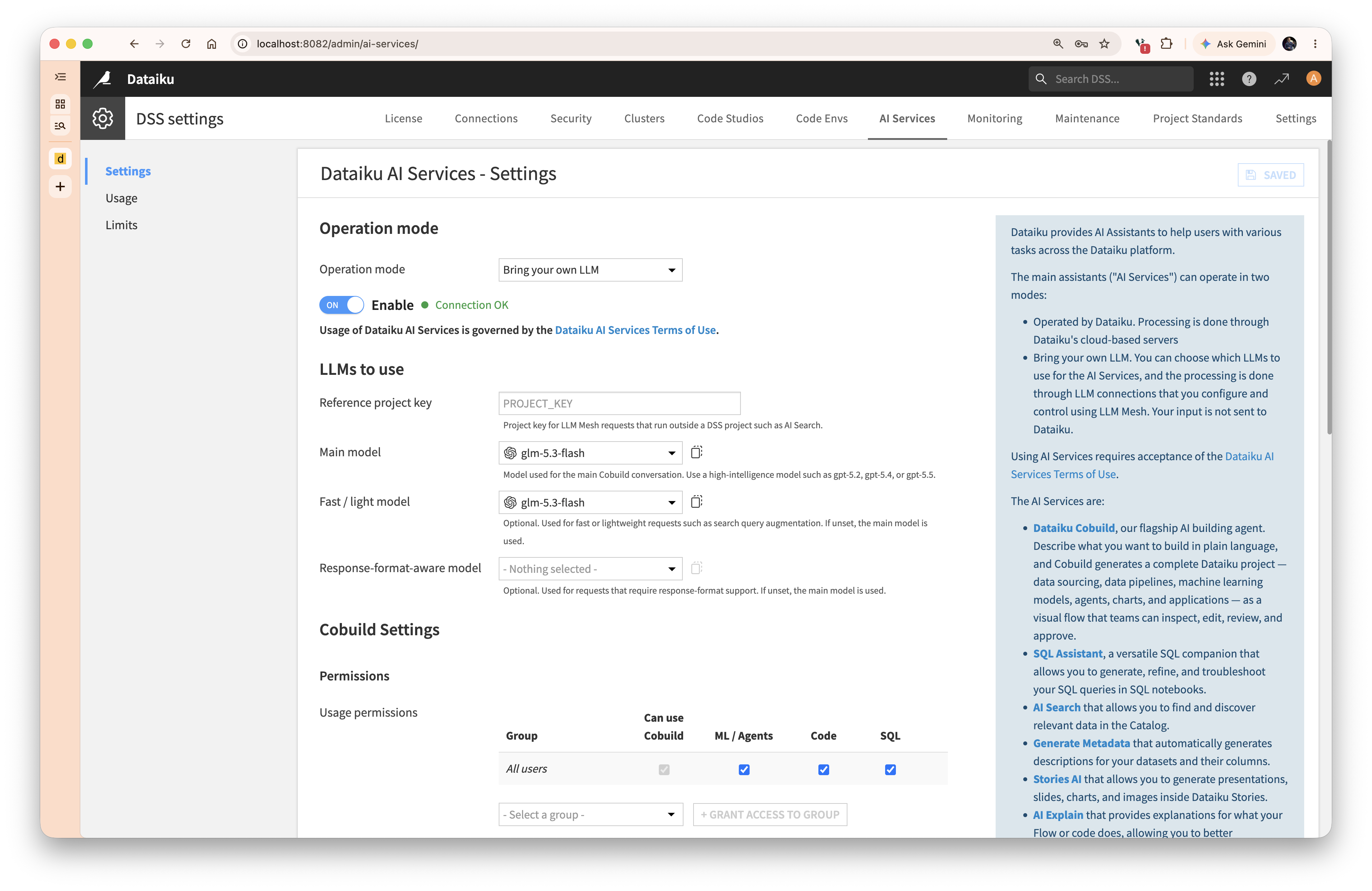
Task: Toggle the sidebar collapse icon
Action: [60, 77]
